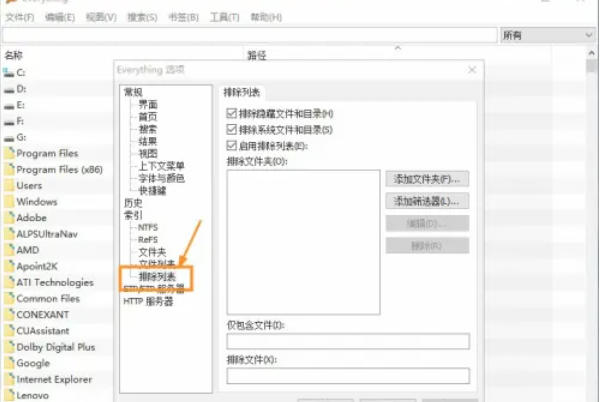This screenshot has height=402, width=600.
Task: Uncheck 排除隐藏文件和目录 checkbox
Action: pyautogui.click(x=233, y=114)
